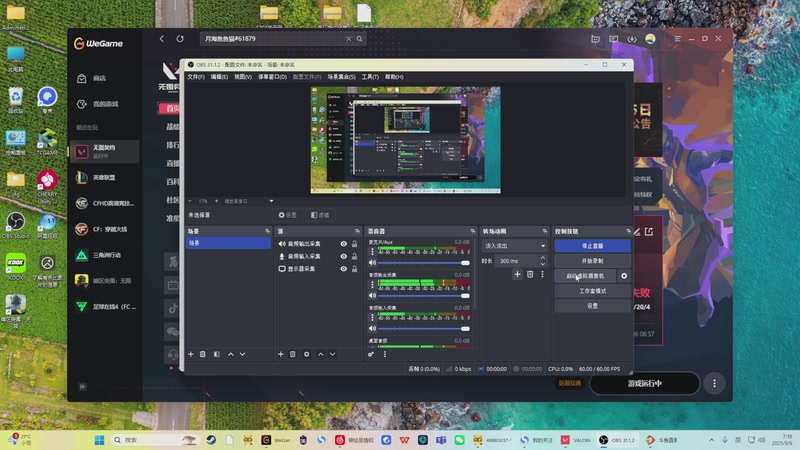Click the 开始录制 button
800x450 pixels.
click(592, 260)
